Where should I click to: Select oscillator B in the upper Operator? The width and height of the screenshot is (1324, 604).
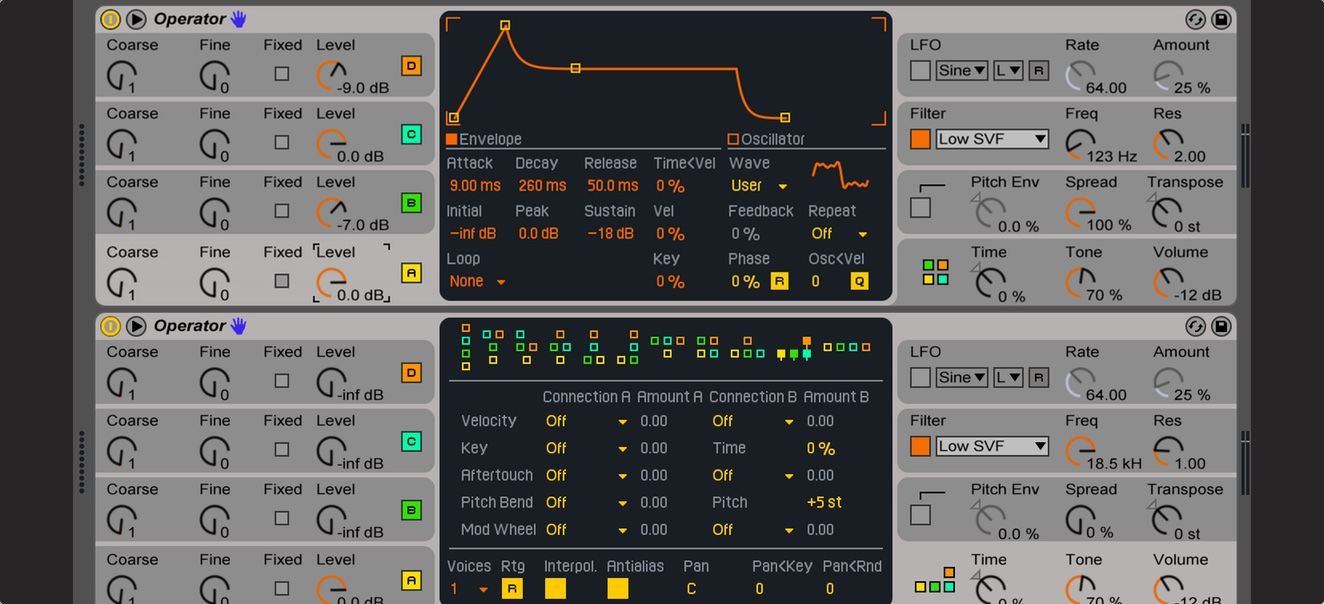411,203
